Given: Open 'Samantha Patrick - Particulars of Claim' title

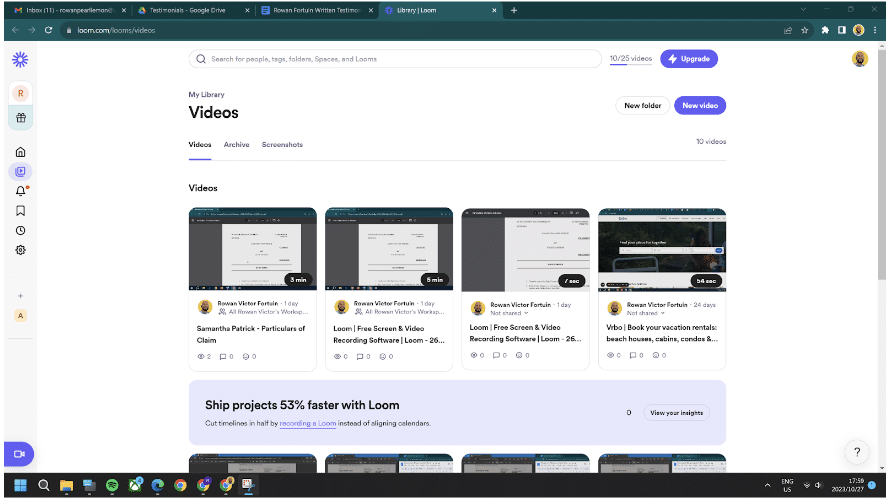Looking at the screenshot, I should click(x=251, y=334).
